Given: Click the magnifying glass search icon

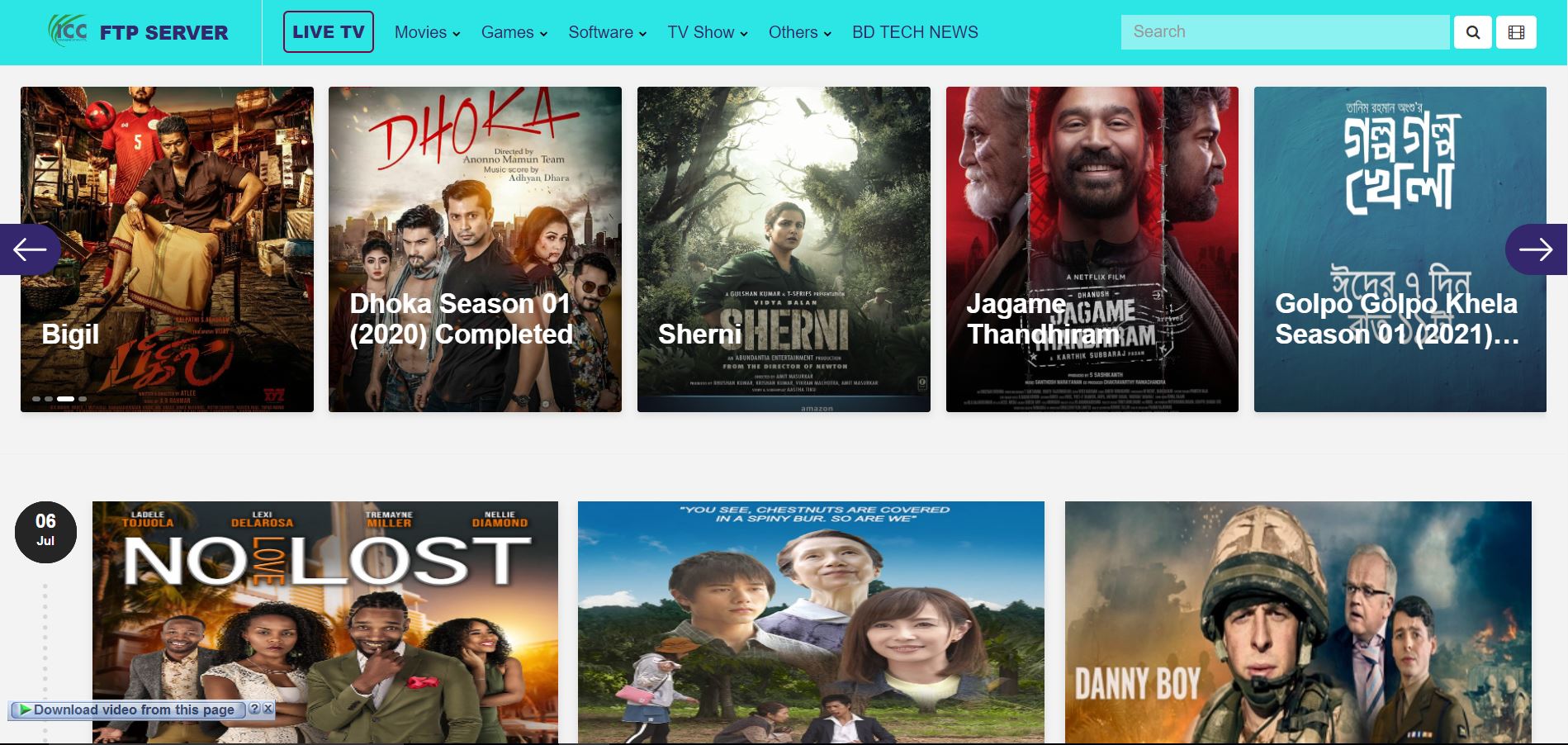Looking at the screenshot, I should coord(1472,32).
